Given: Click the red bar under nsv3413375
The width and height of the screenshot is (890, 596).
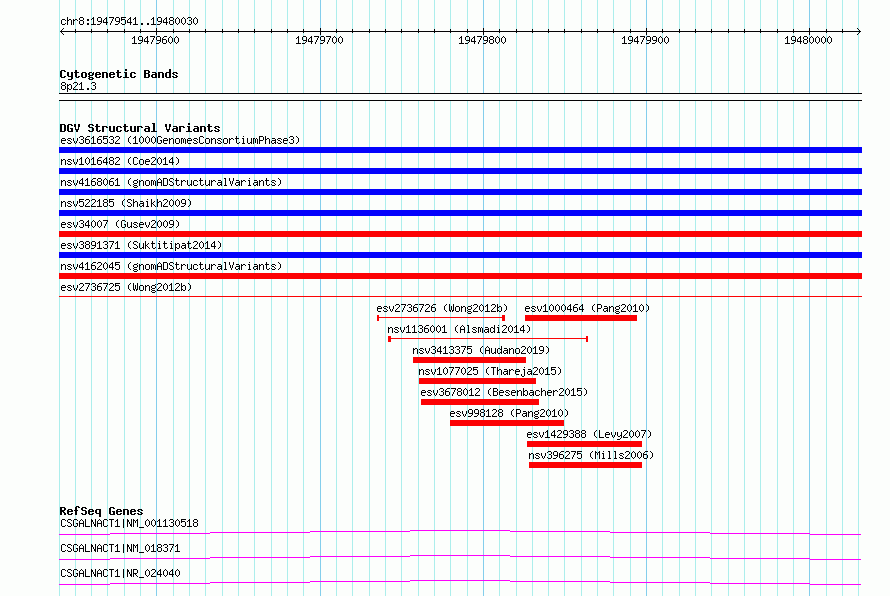Looking at the screenshot, I should tap(469, 360).
